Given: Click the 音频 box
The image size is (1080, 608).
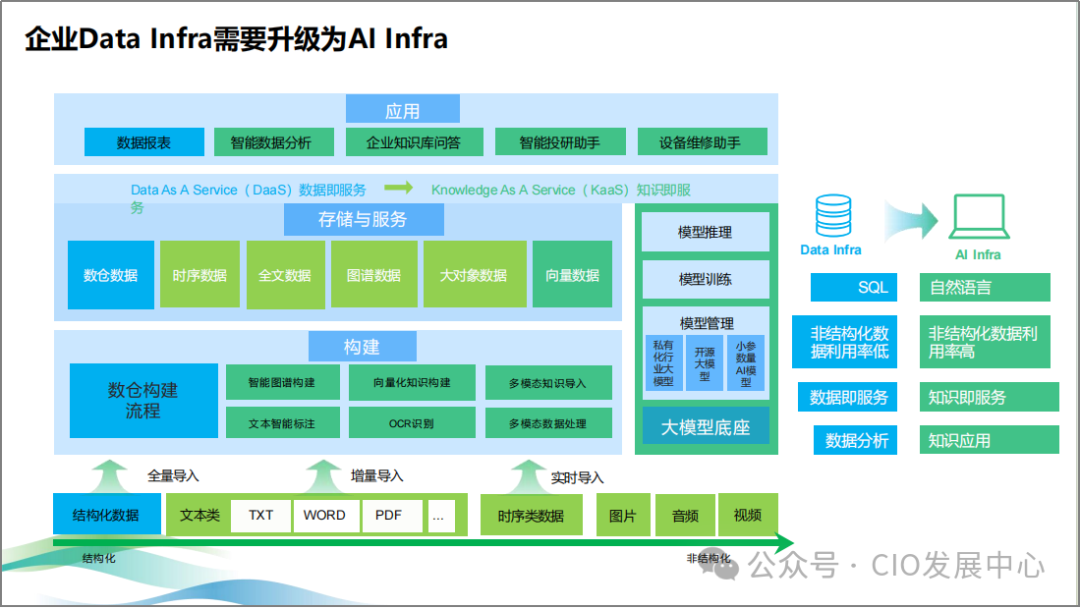Looking at the screenshot, I should (x=685, y=514).
